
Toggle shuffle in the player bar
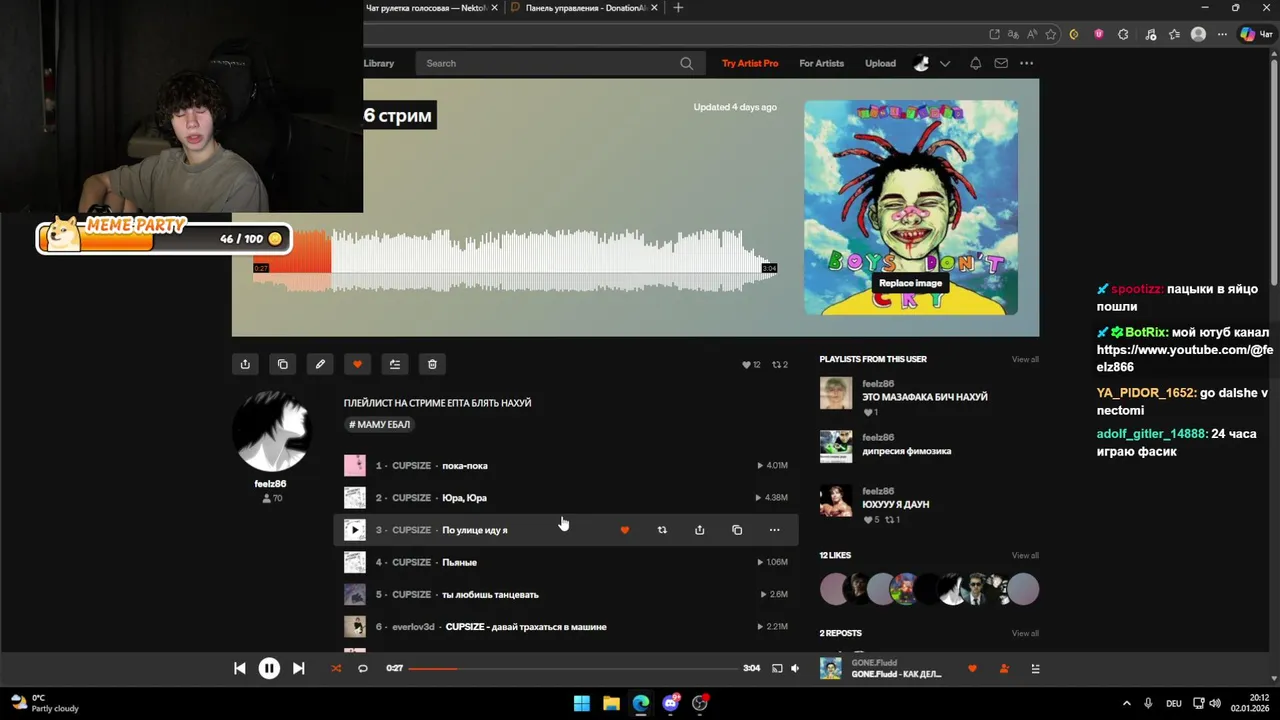pos(336,668)
